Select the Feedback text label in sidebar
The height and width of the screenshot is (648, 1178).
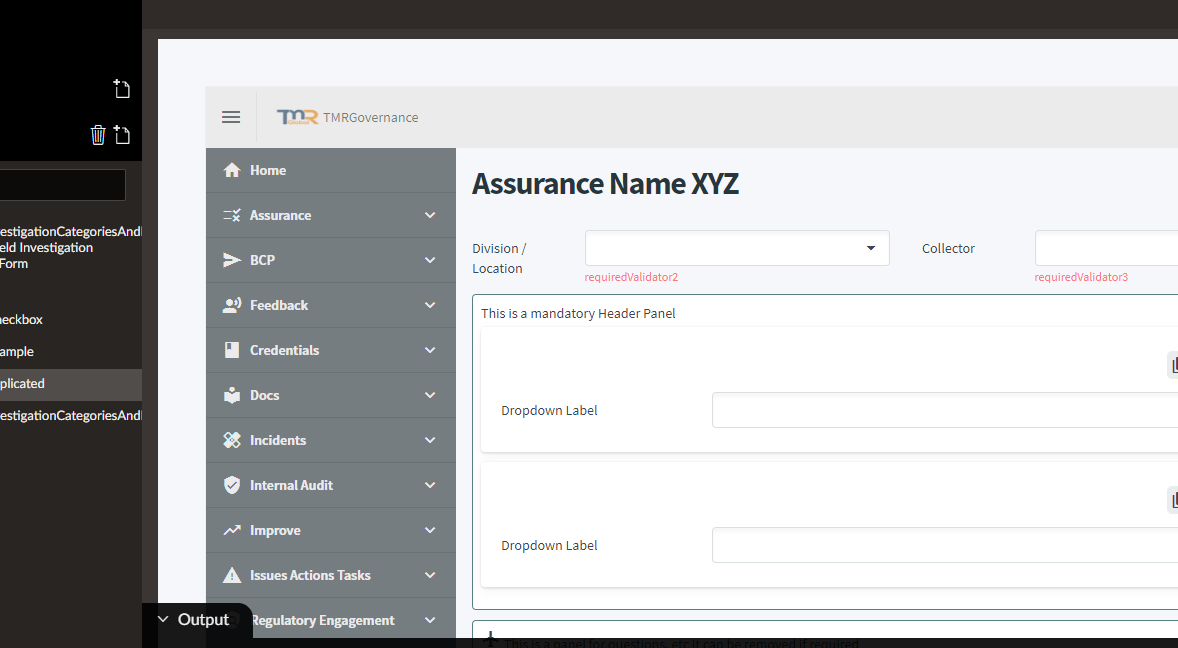click(279, 306)
